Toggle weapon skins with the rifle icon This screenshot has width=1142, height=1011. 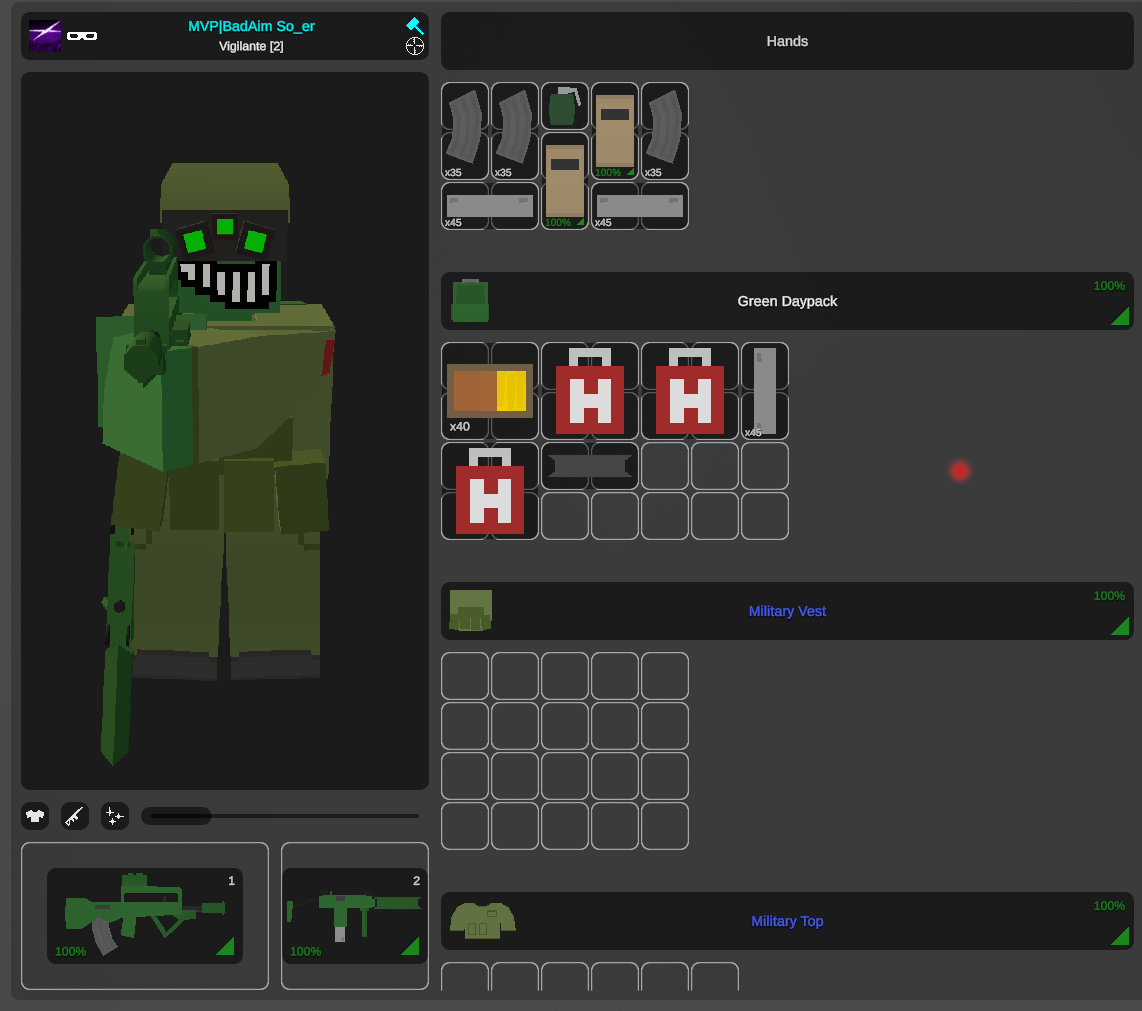[x=75, y=816]
